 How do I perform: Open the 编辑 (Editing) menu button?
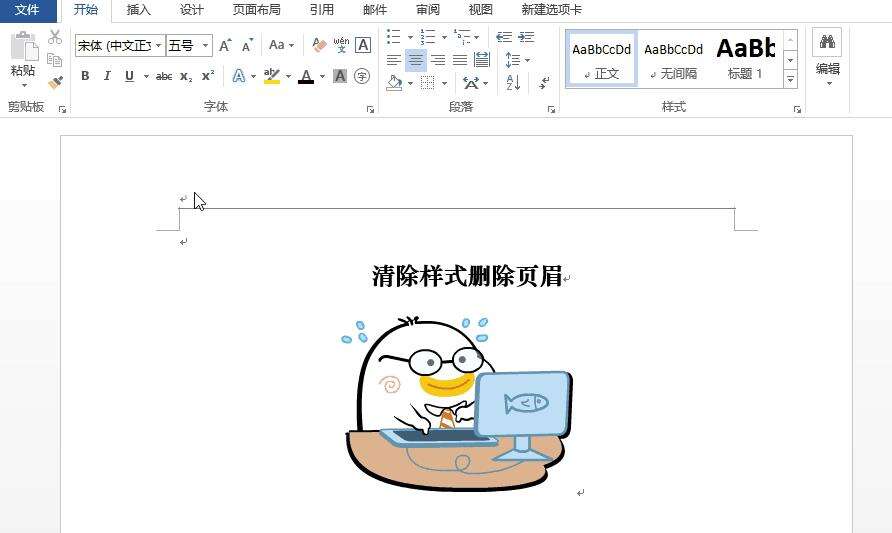tap(827, 59)
